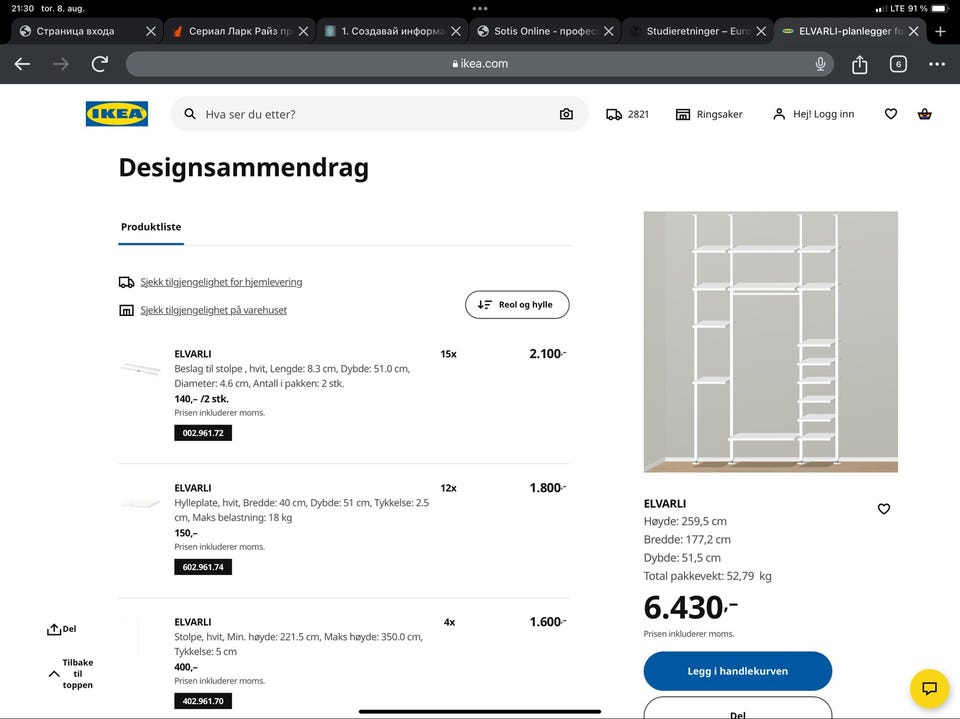Switch to Sotis Online tab
Image resolution: width=960 pixels, height=719 pixels.
pos(545,31)
